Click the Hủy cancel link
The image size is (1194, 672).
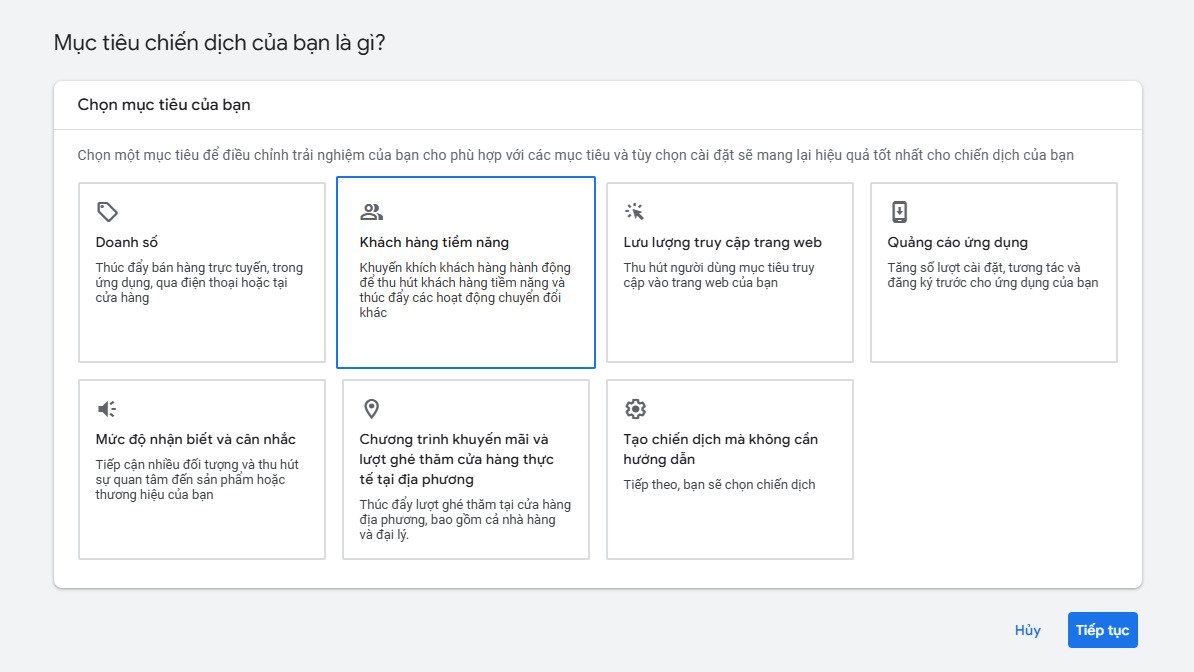[1027, 630]
